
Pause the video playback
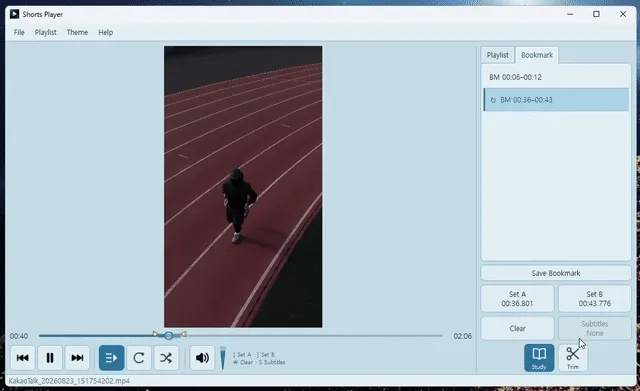50,358
